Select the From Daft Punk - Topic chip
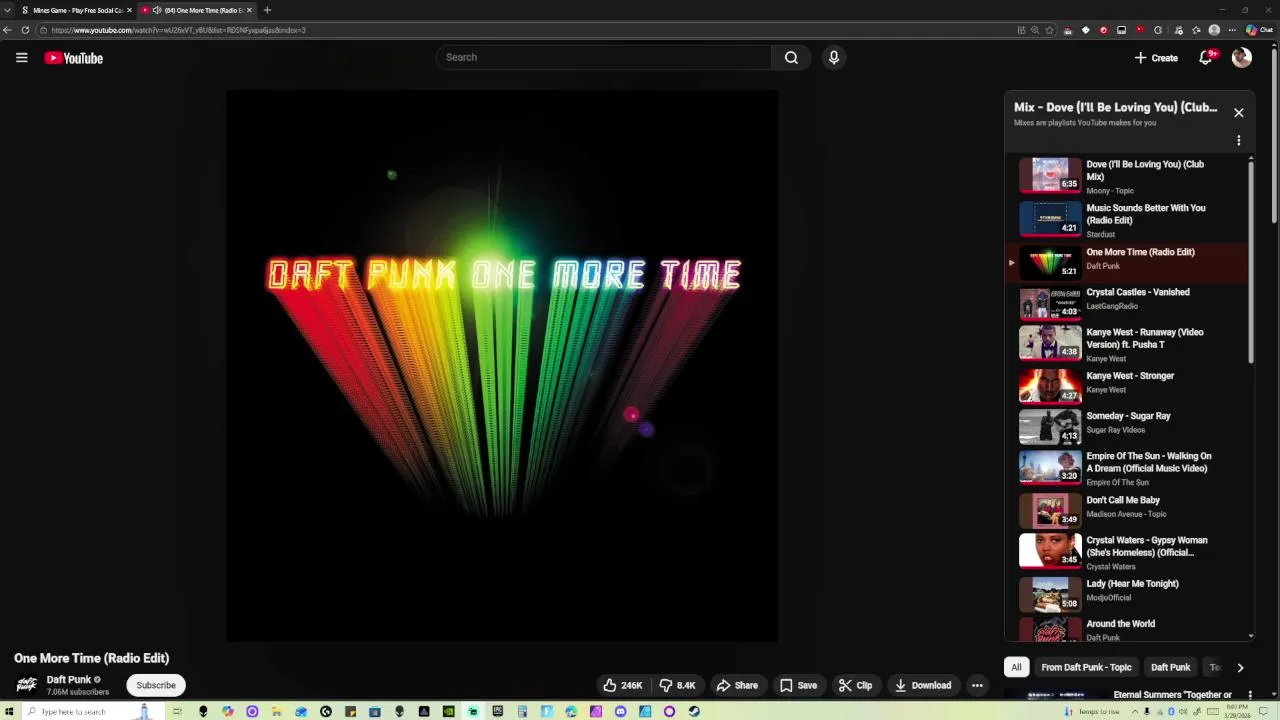The image size is (1280, 720). pyautogui.click(x=1086, y=667)
